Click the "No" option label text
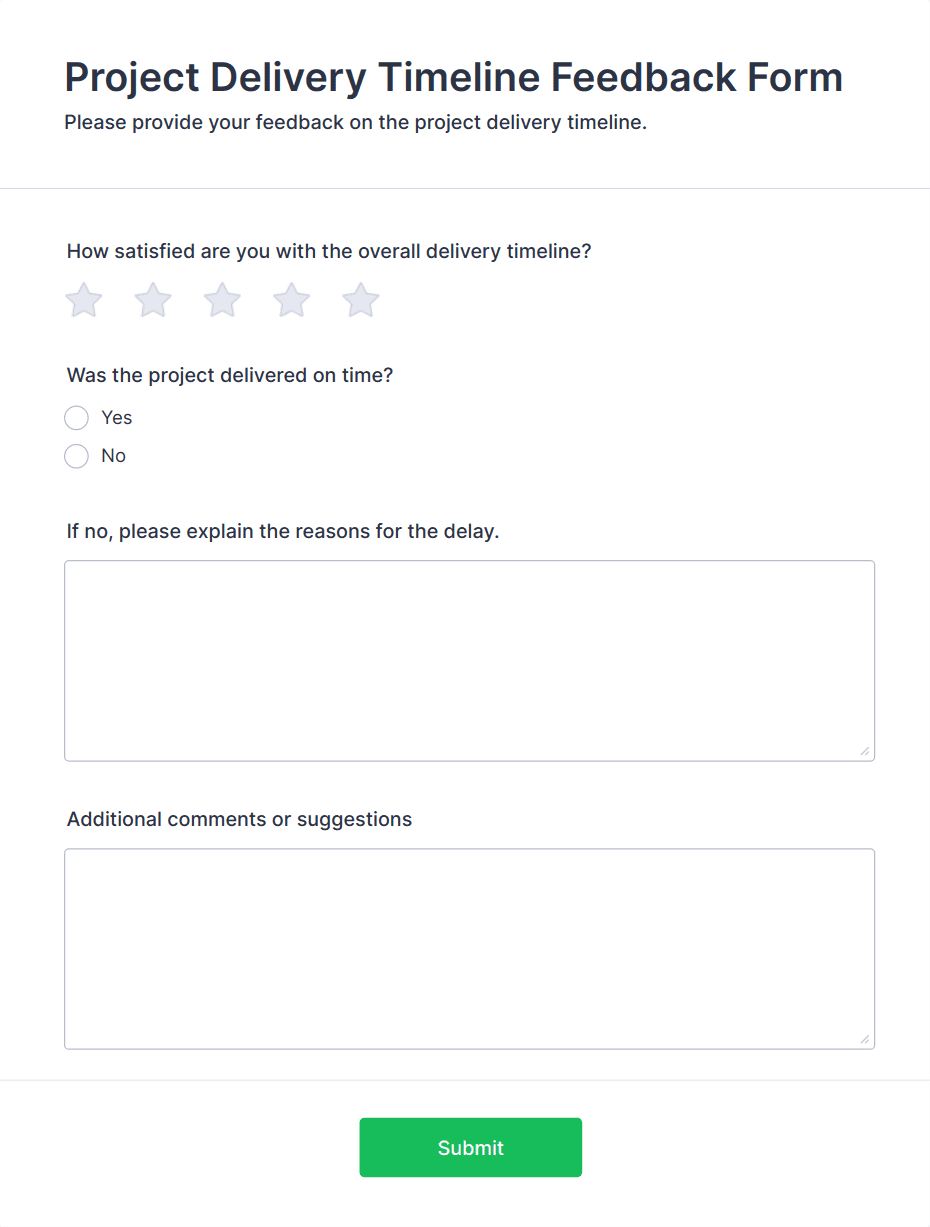930x1227 pixels. [x=113, y=456]
